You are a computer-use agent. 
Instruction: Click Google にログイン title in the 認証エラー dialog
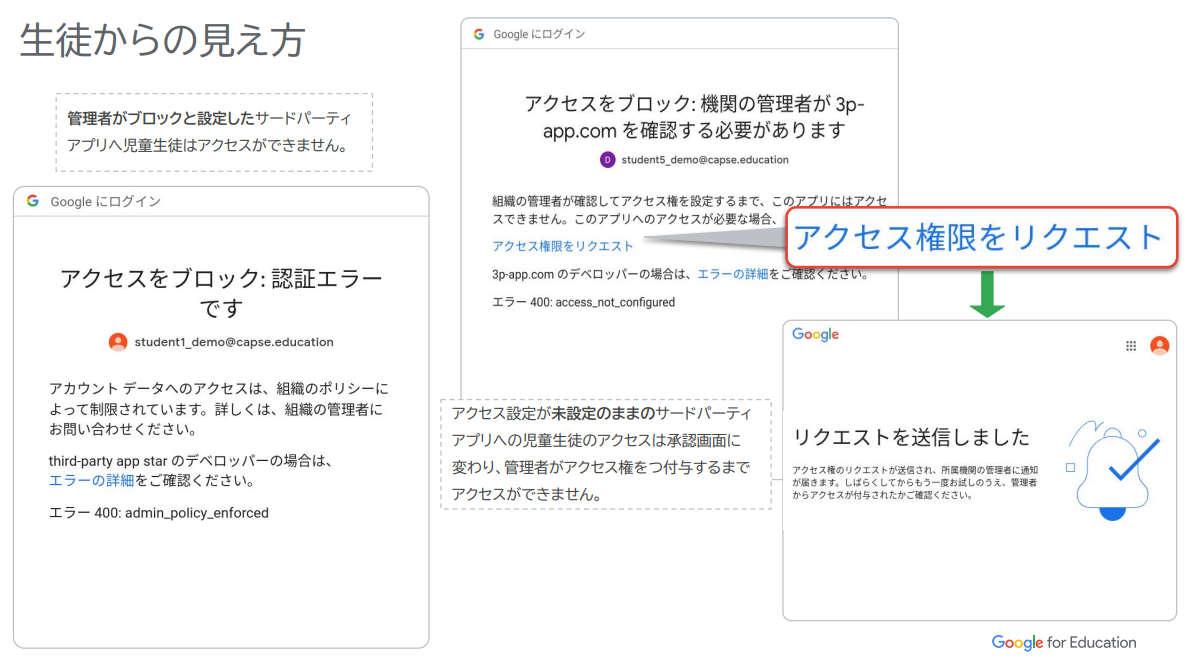tap(105, 201)
